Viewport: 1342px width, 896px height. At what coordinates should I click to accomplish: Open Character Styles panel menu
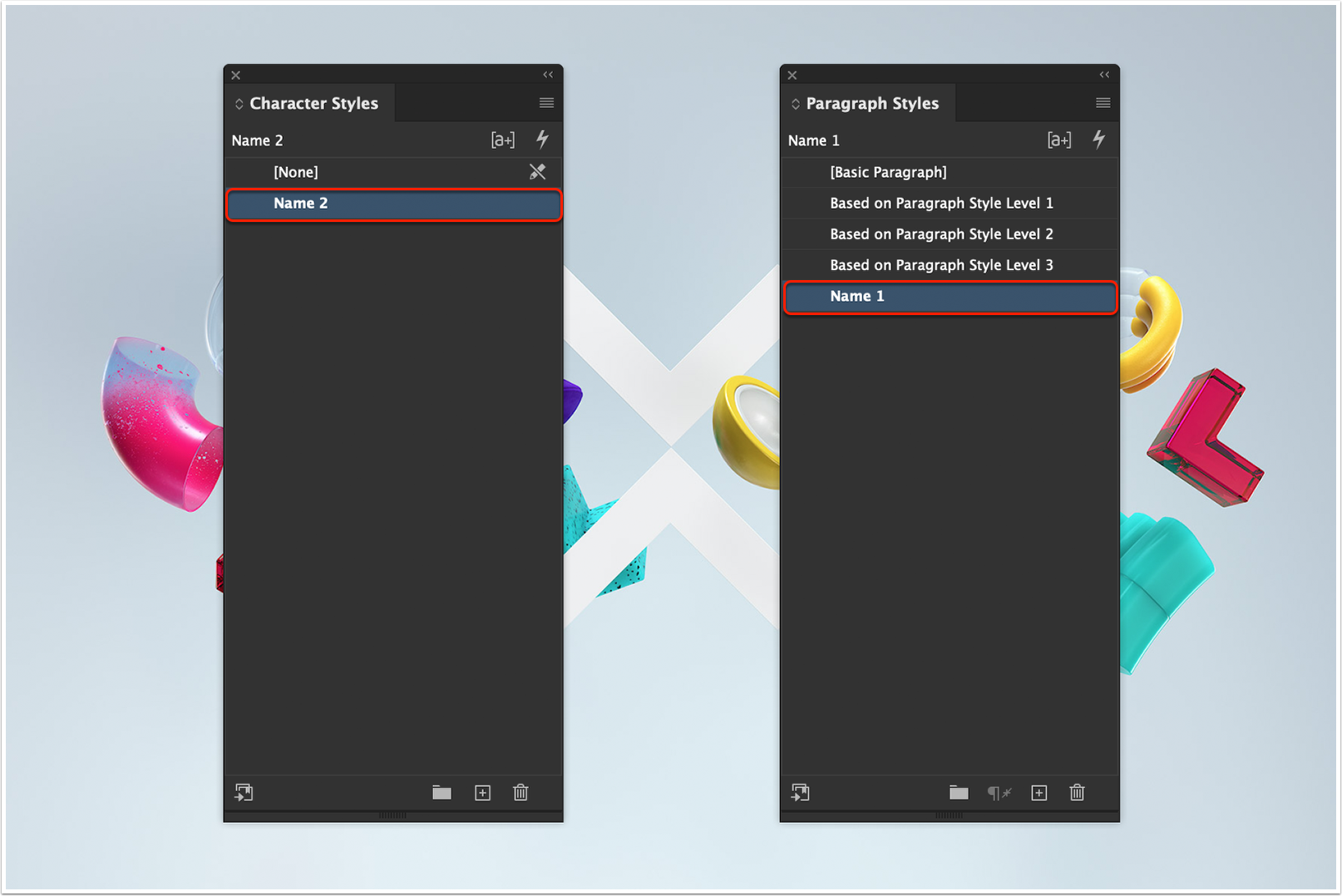tap(546, 103)
